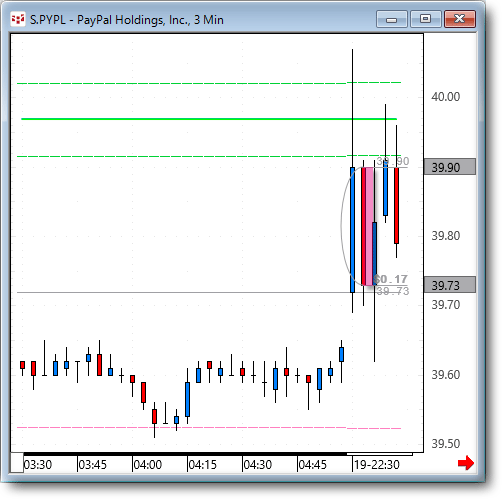Click the 40.00 price scale label
The height and width of the screenshot is (500, 503).
pyautogui.click(x=446, y=97)
